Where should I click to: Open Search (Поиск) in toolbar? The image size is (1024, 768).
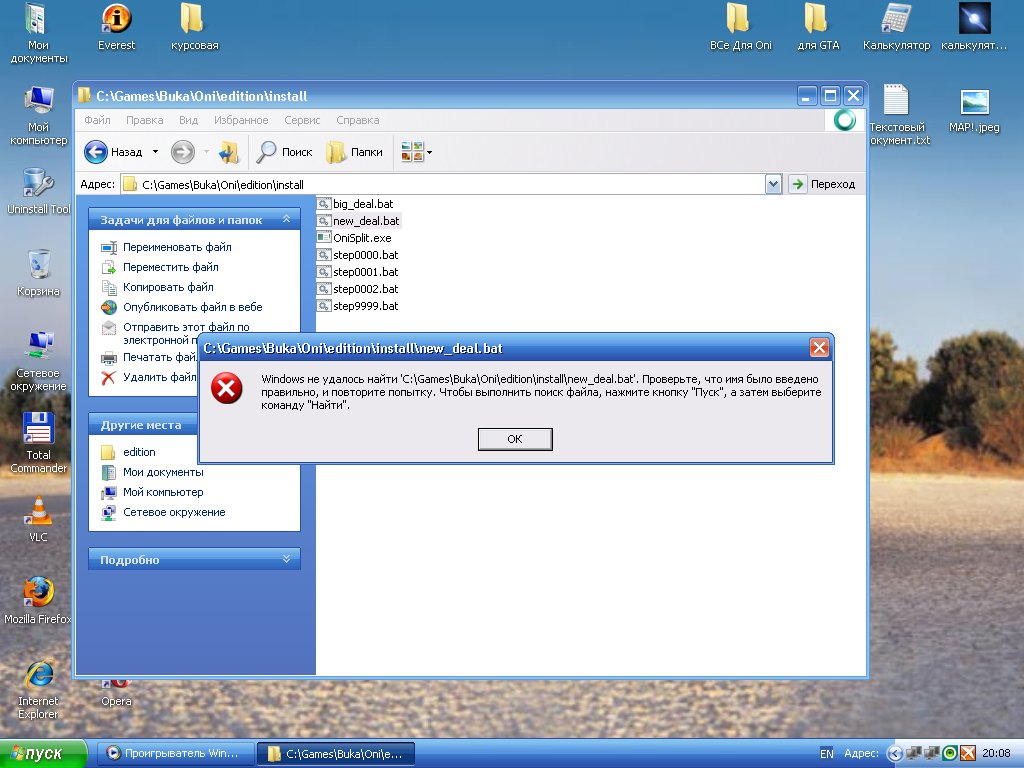point(285,152)
